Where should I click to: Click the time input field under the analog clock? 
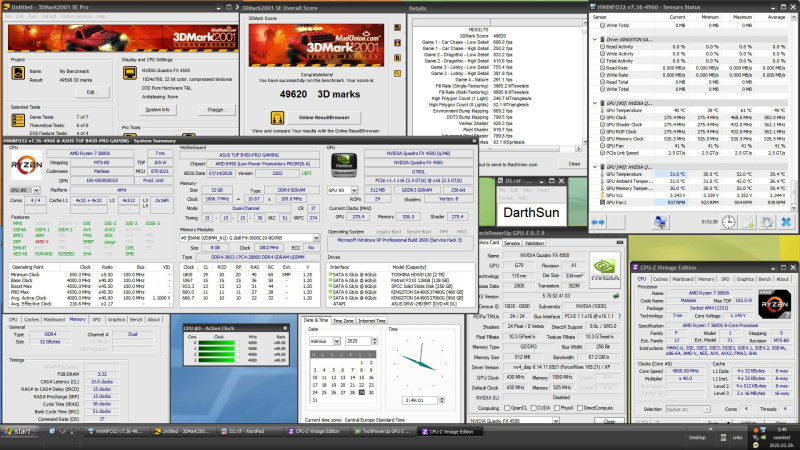420,401
